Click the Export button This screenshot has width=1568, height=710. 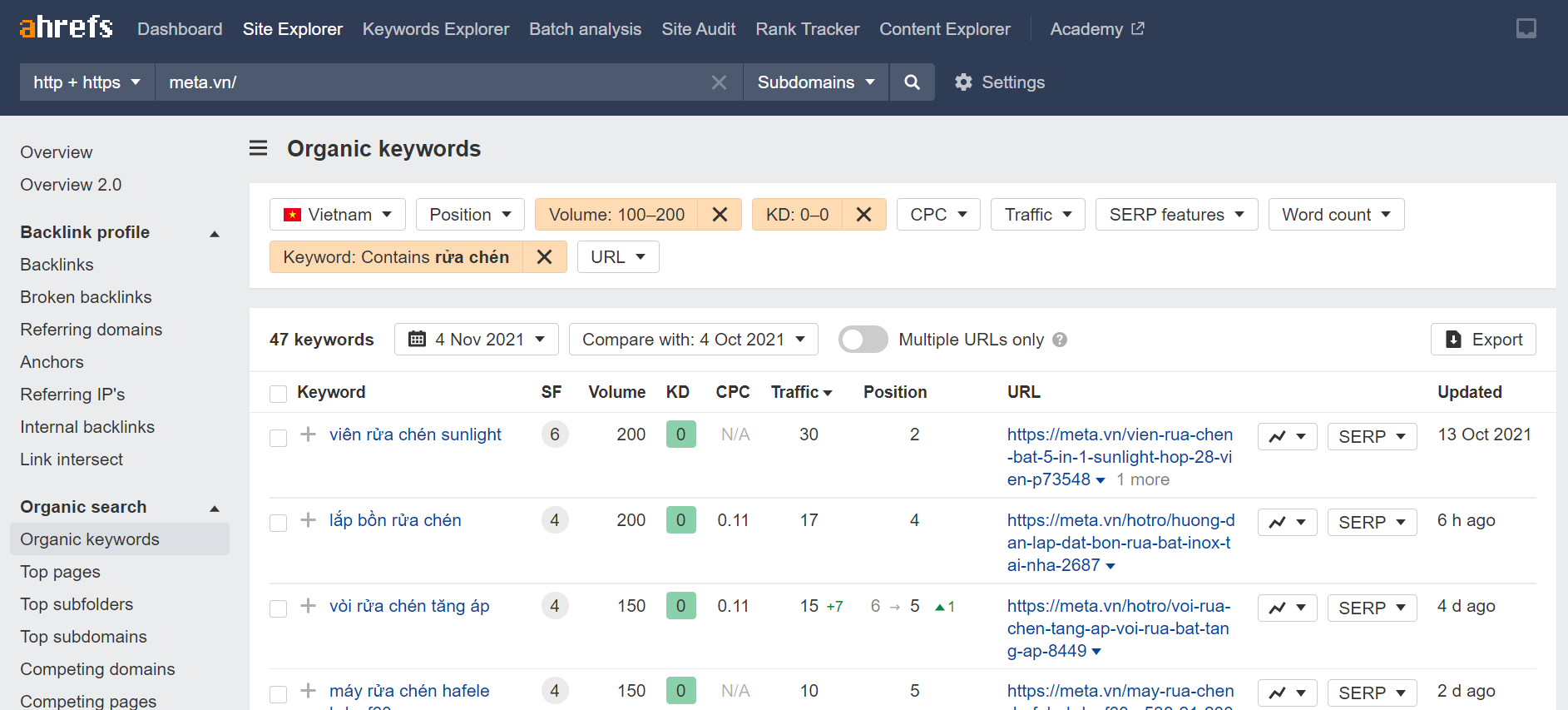pos(1483,340)
